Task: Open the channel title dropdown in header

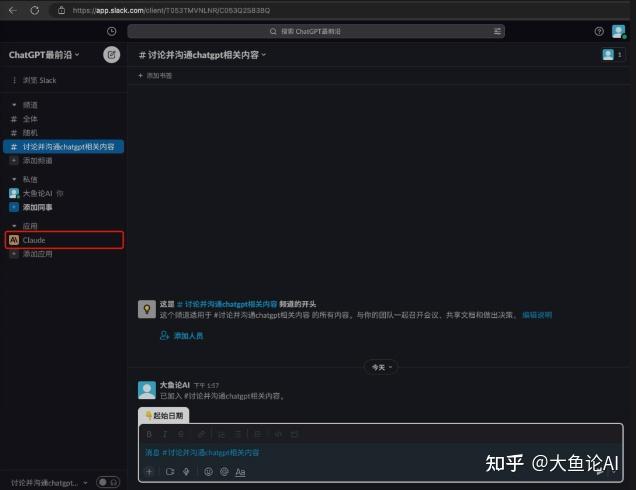Action: pyautogui.click(x=202, y=55)
